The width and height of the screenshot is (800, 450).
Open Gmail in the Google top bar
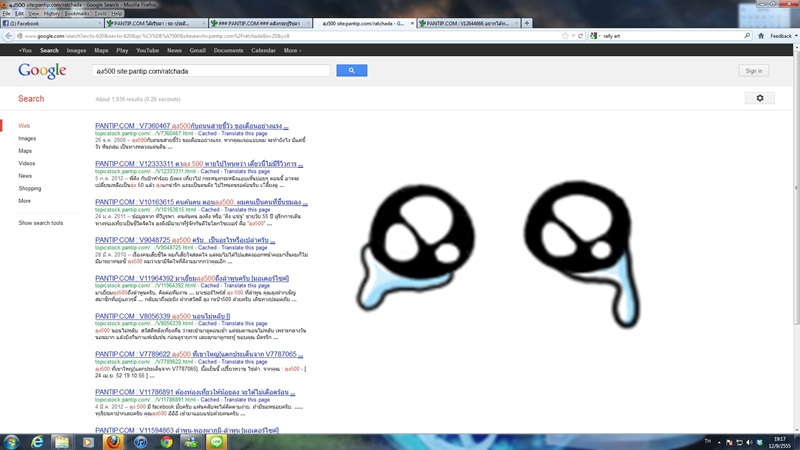[197, 51]
